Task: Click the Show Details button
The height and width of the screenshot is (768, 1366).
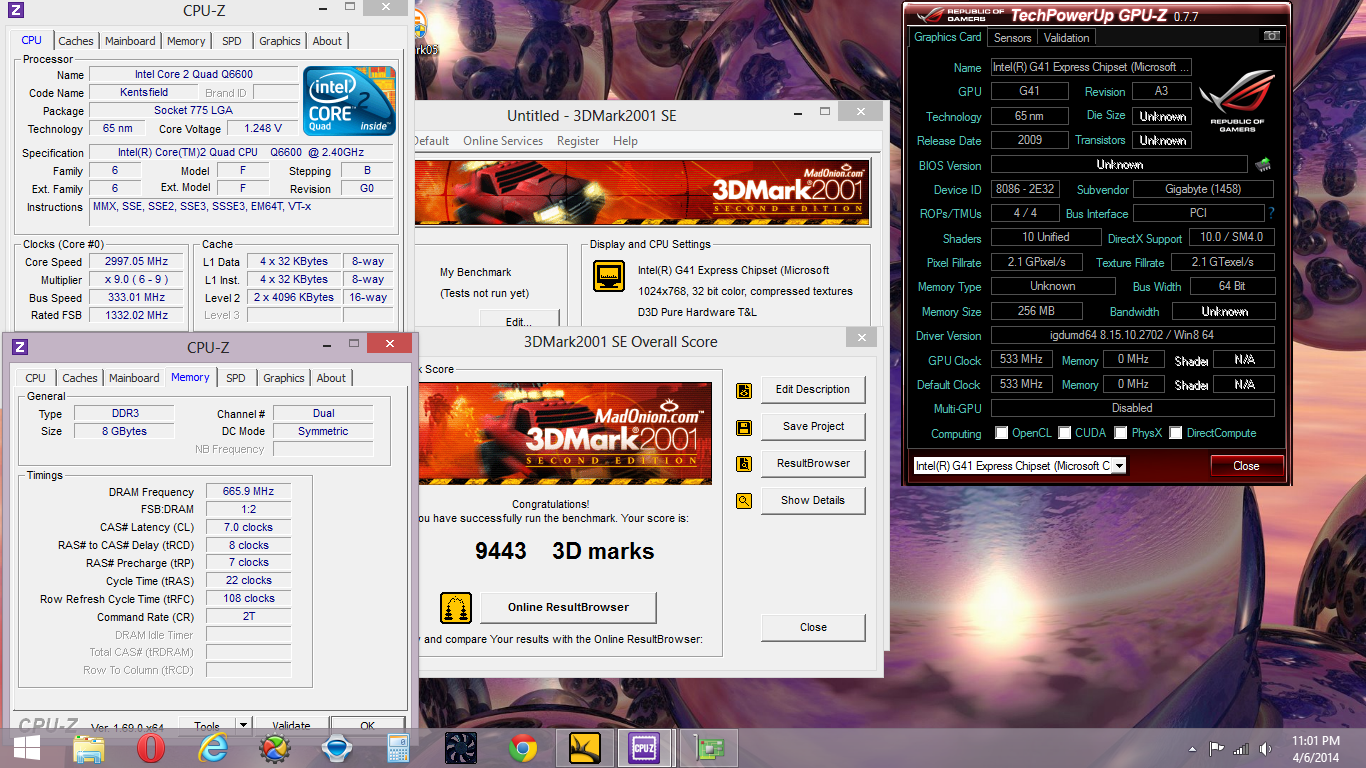Action: point(813,501)
